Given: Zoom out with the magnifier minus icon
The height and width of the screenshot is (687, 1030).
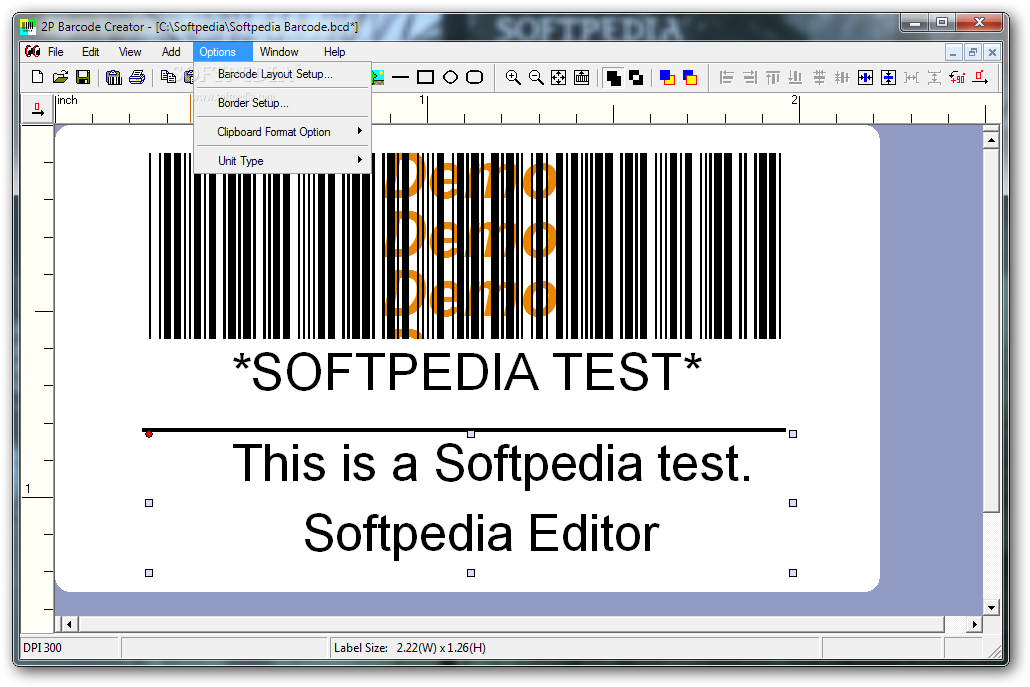Looking at the screenshot, I should (x=536, y=78).
